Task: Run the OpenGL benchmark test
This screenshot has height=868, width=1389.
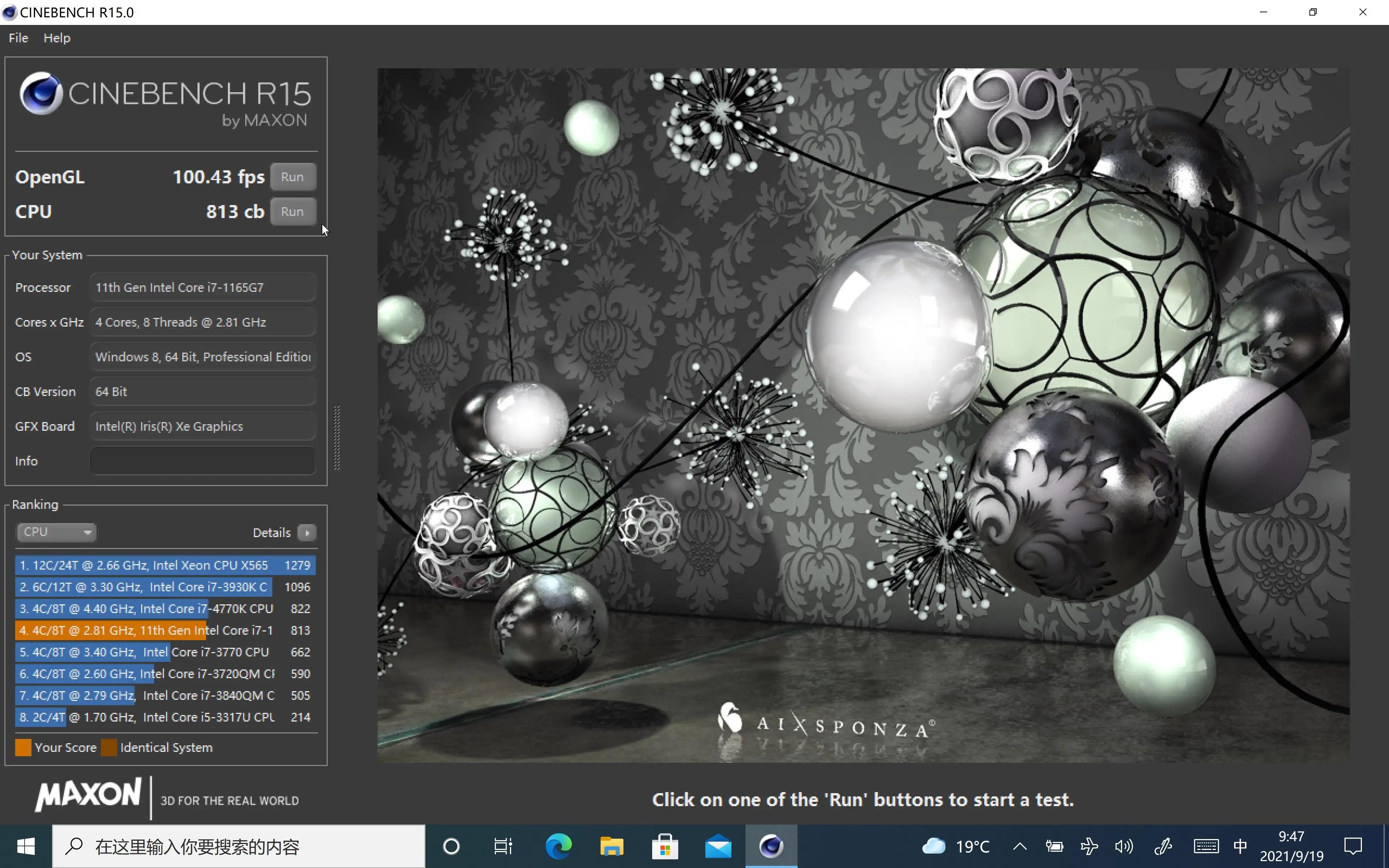Action: tap(292, 177)
